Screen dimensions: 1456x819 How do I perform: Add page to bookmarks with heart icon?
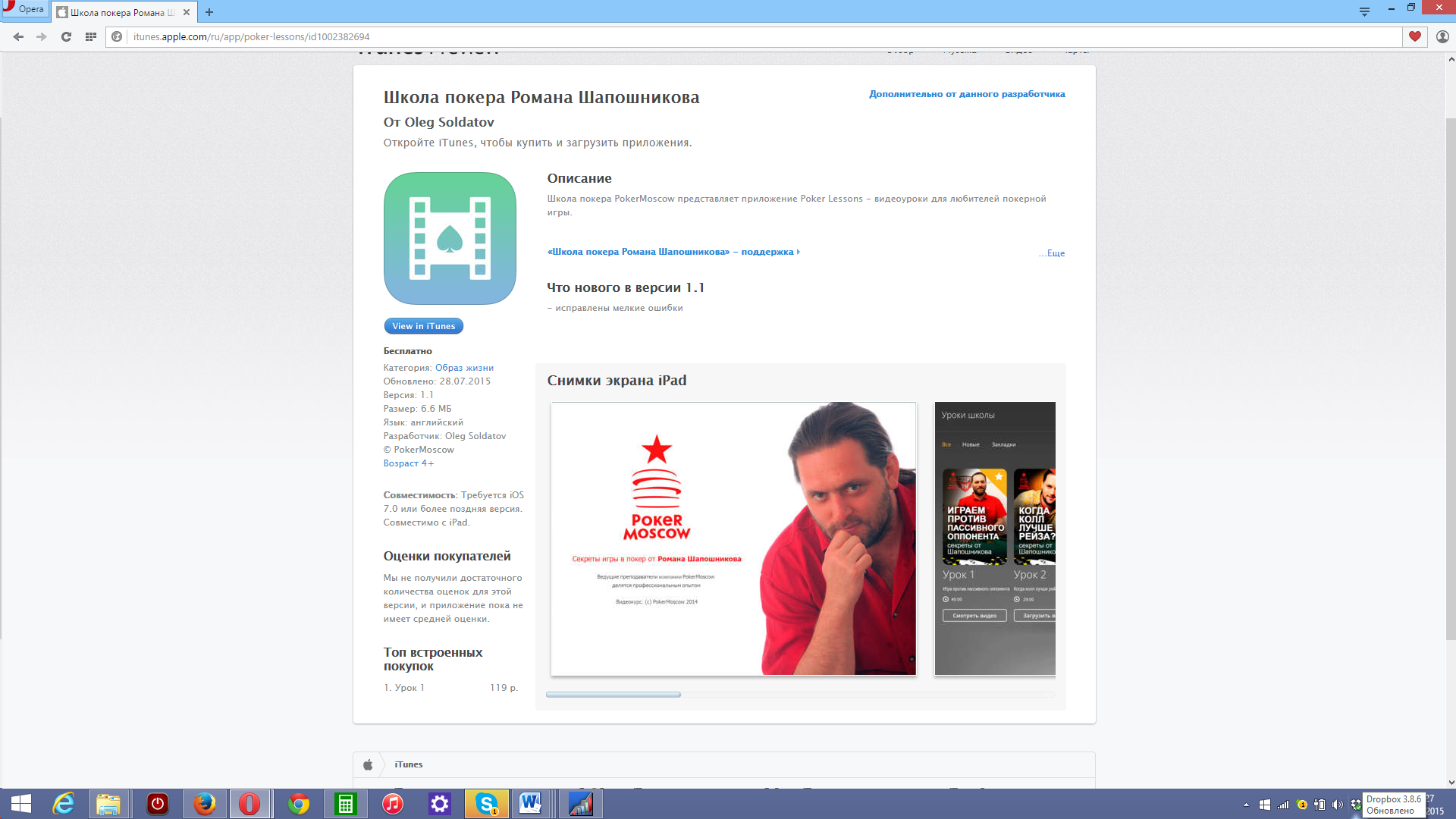1414,36
